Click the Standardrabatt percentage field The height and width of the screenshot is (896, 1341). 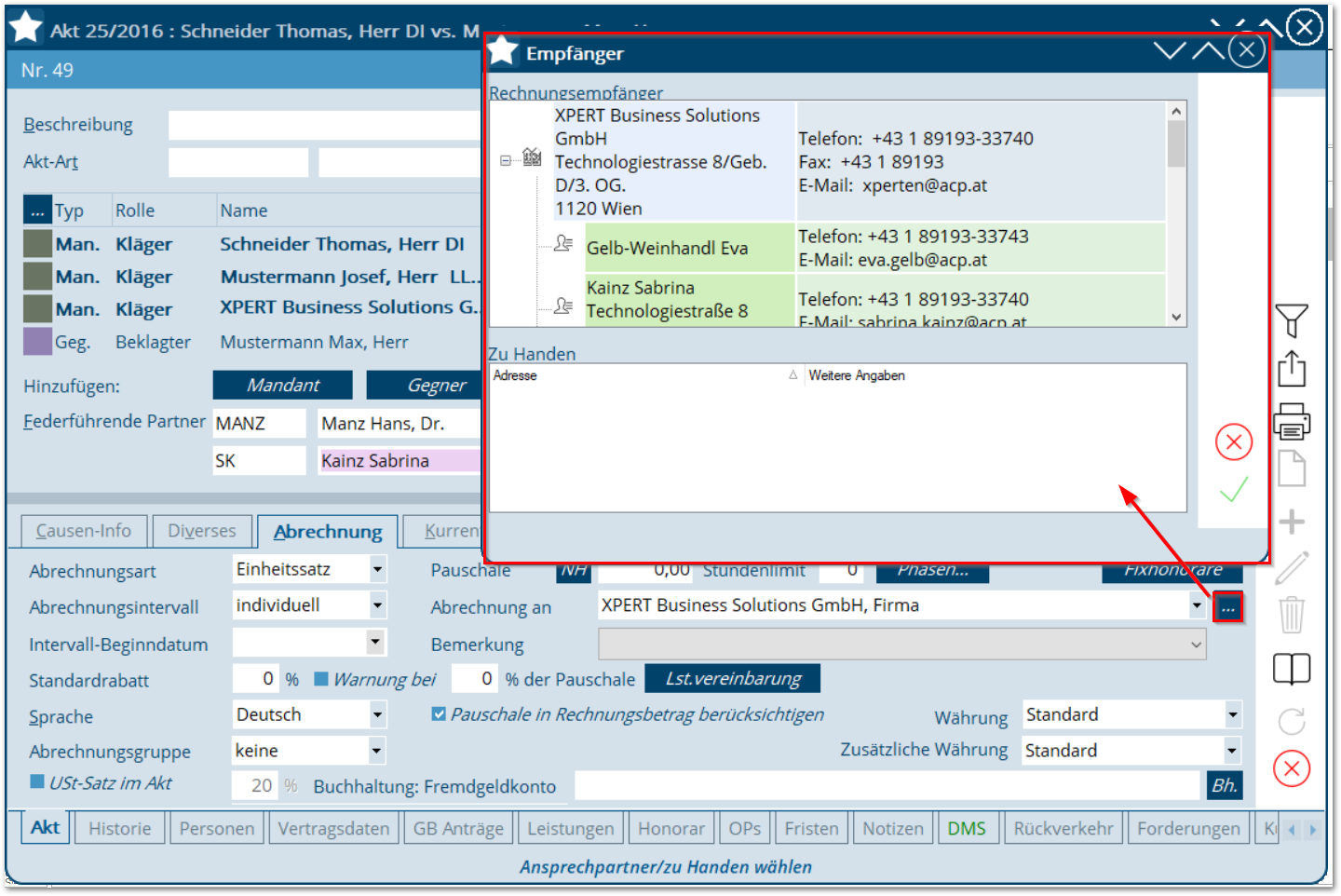click(x=255, y=679)
